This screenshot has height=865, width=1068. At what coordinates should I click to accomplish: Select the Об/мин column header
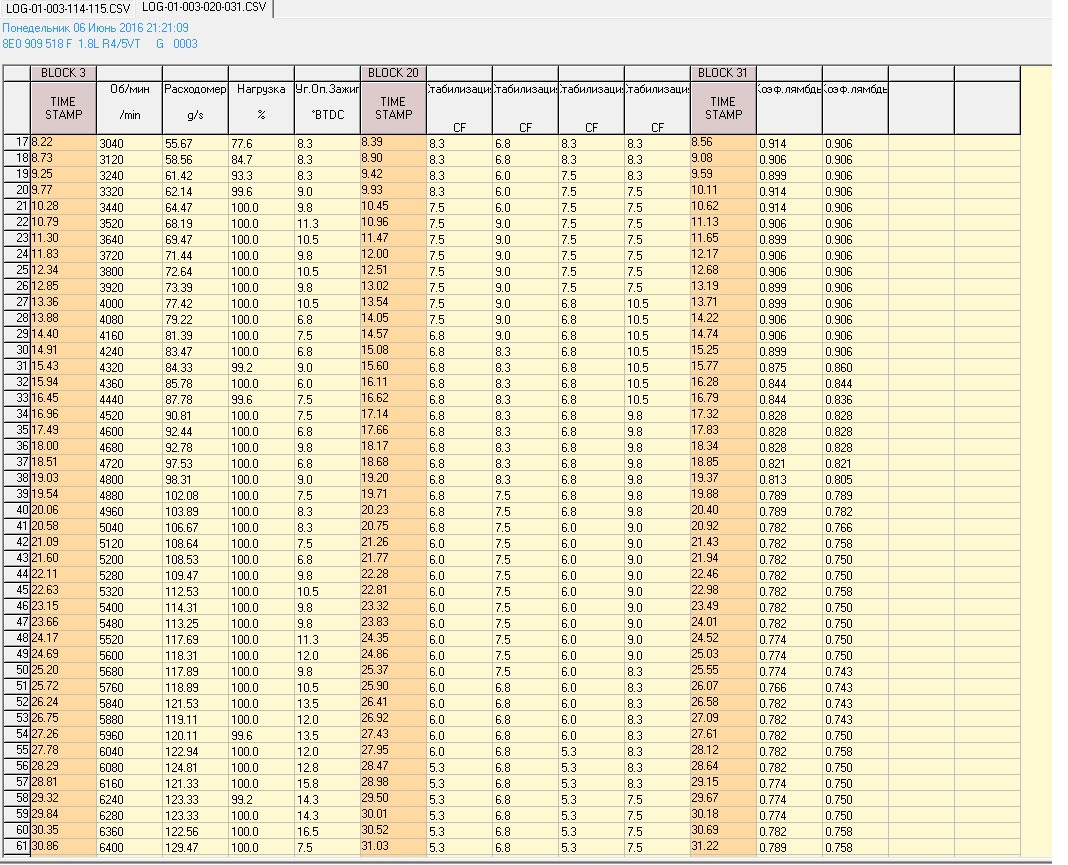click(129, 108)
